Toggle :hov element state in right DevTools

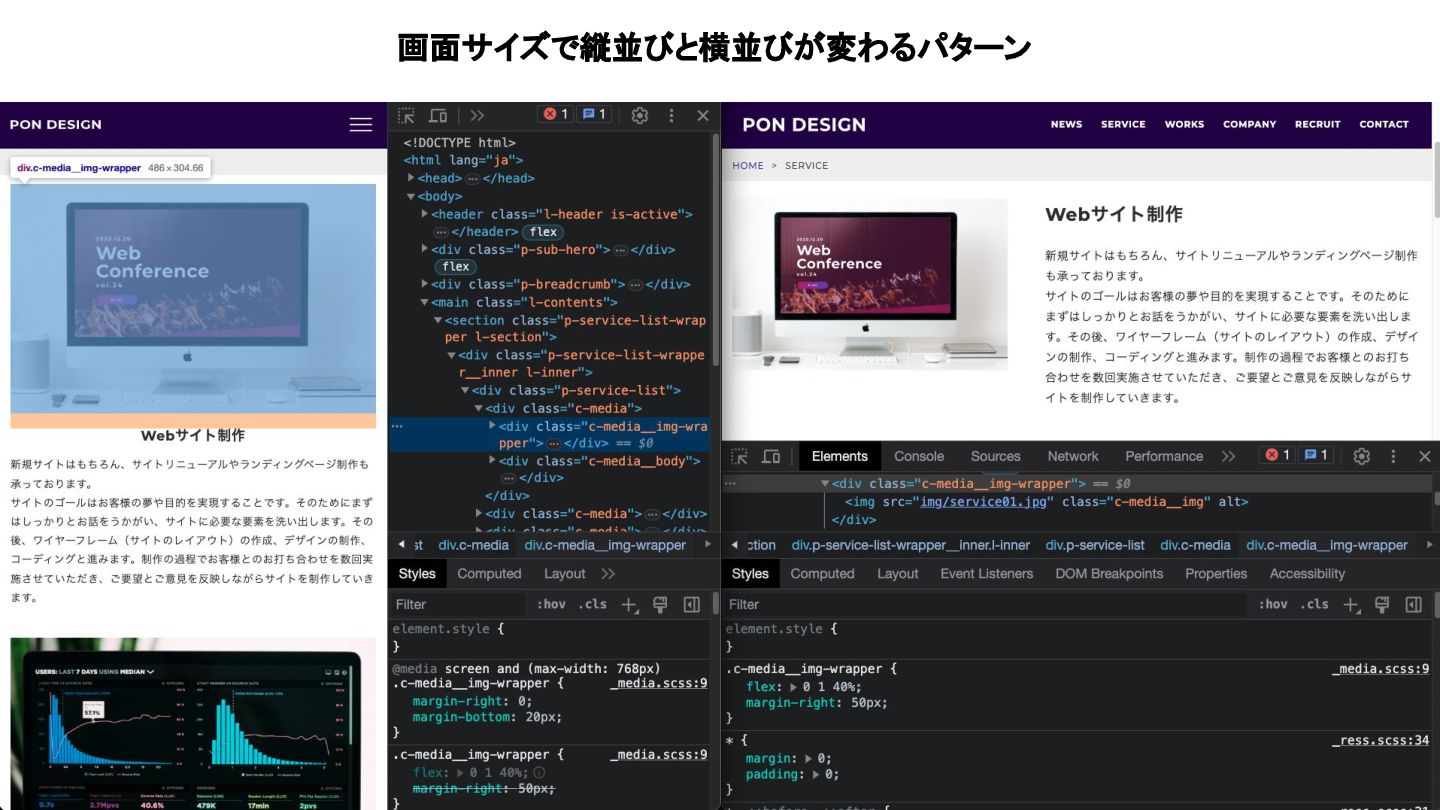[1273, 604]
